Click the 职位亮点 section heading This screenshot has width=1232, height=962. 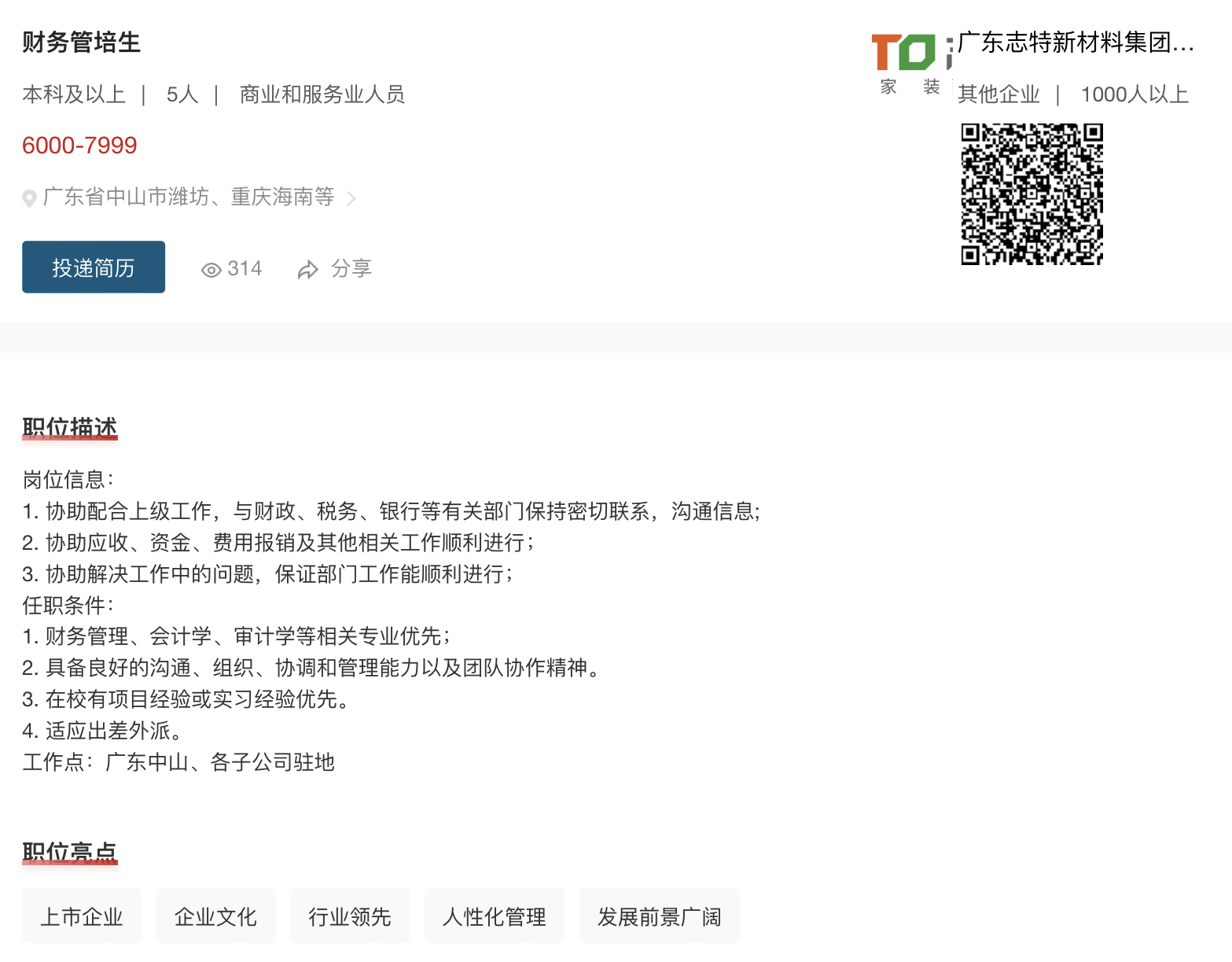[x=70, y=852]
